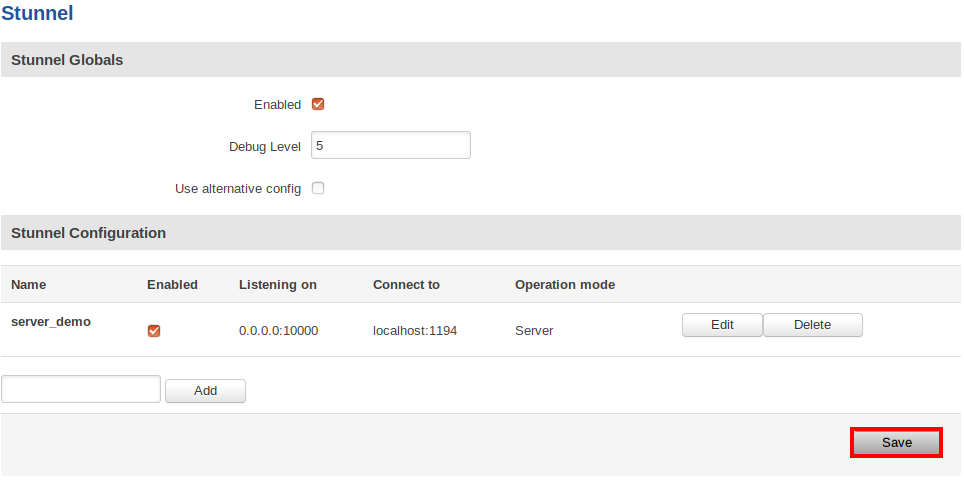This screenshot has height=483, width=964.
Task: Click the Operation mode column header
Action: [564, 285]
